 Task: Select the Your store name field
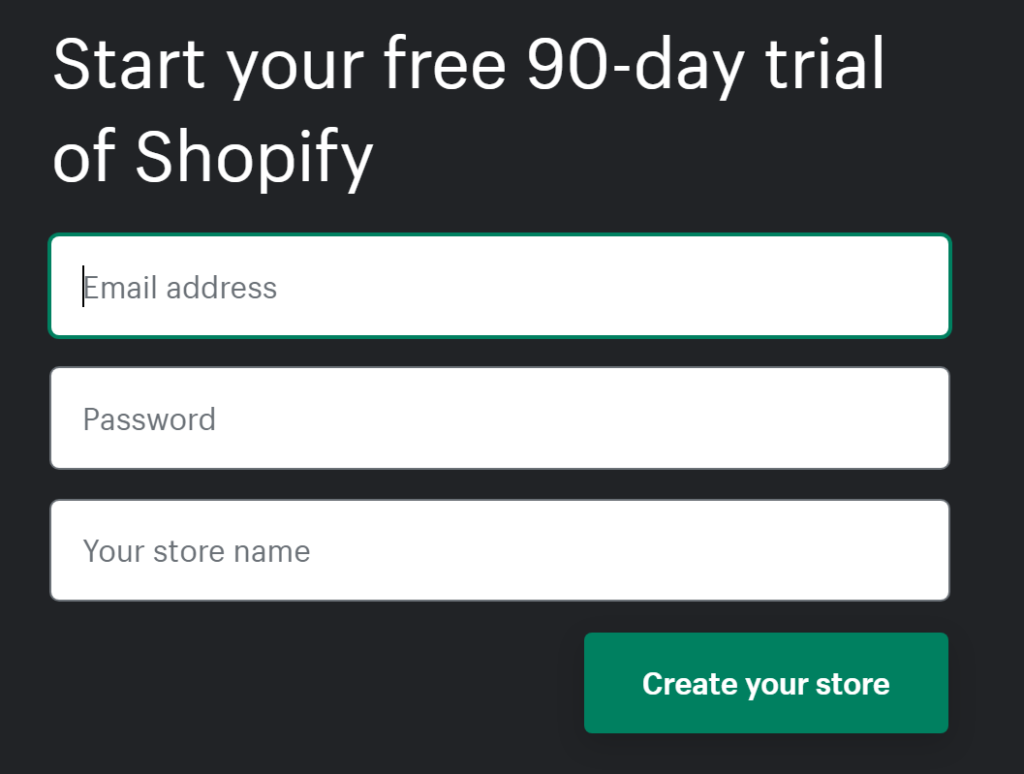point(500,550)
